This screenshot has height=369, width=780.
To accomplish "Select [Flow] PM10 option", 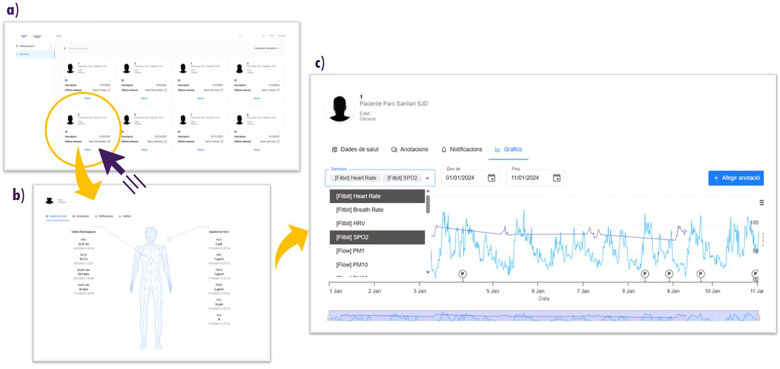I will click(x=378, y=265).
